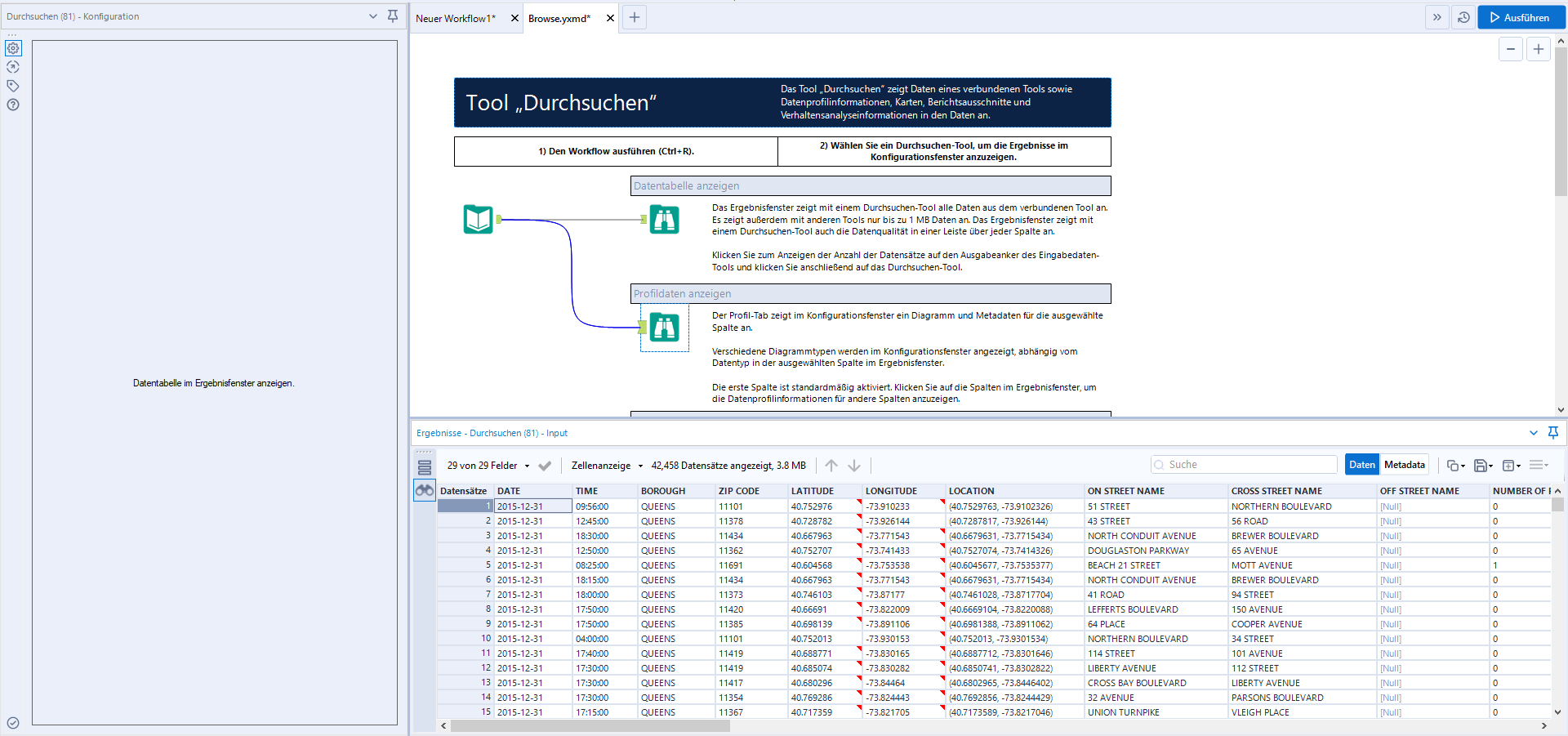This screenshot has width=1568, height=736.
Task: Click the horizontal scrollbar of results table
Action: tap(590, 725)
